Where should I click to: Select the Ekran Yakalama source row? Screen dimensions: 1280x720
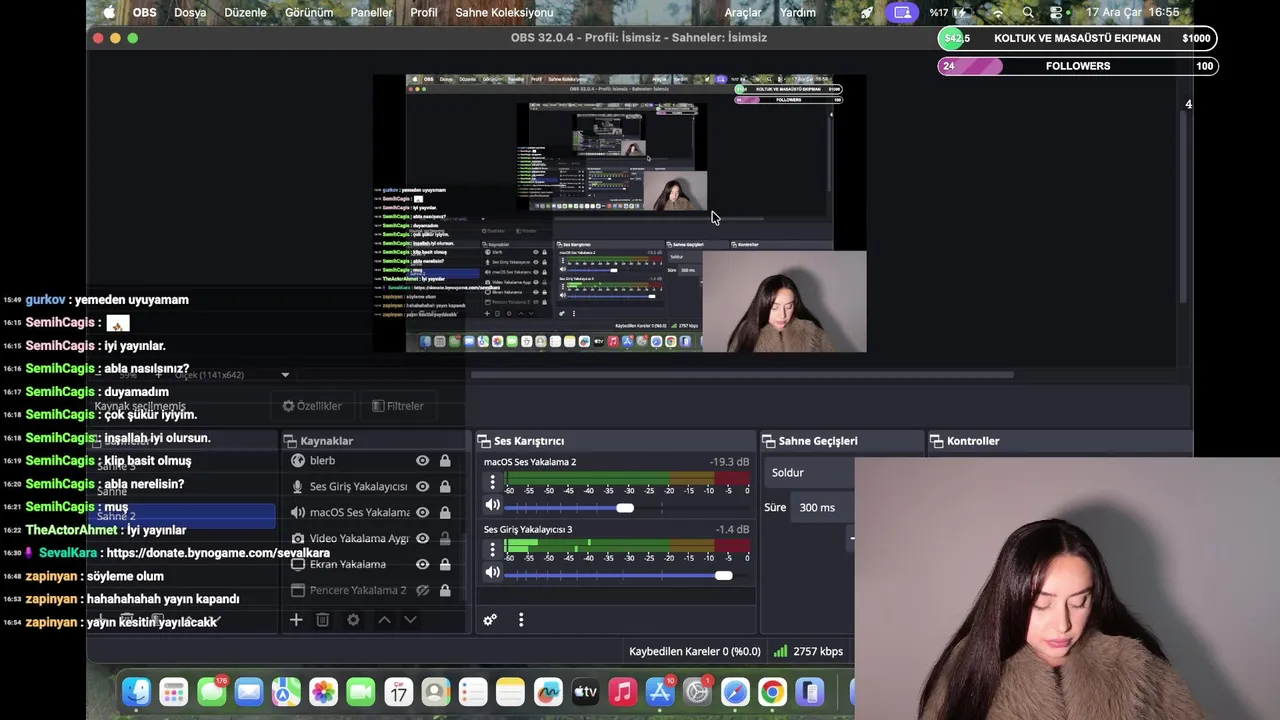370,565
